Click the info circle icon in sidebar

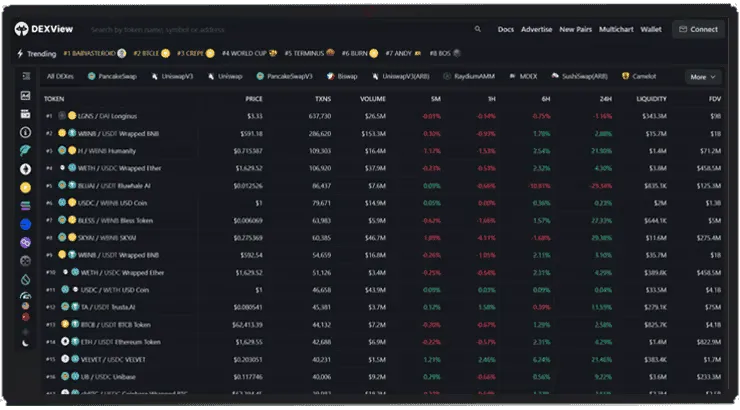click(x=25, y=133)
